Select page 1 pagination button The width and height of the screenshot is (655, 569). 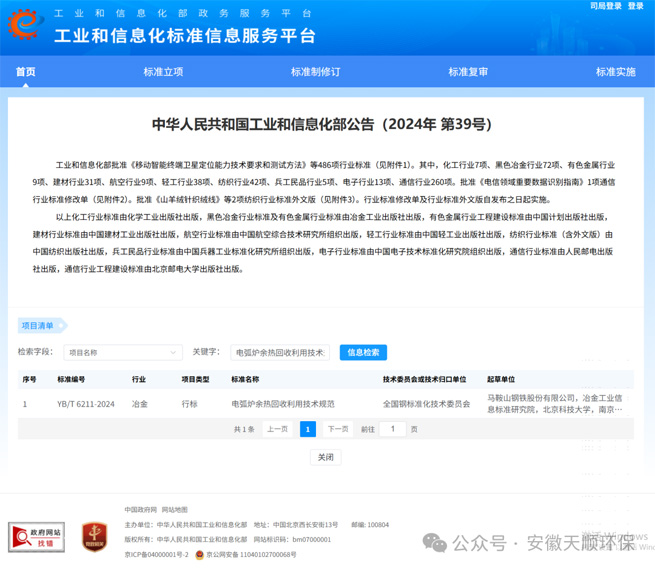308,429
